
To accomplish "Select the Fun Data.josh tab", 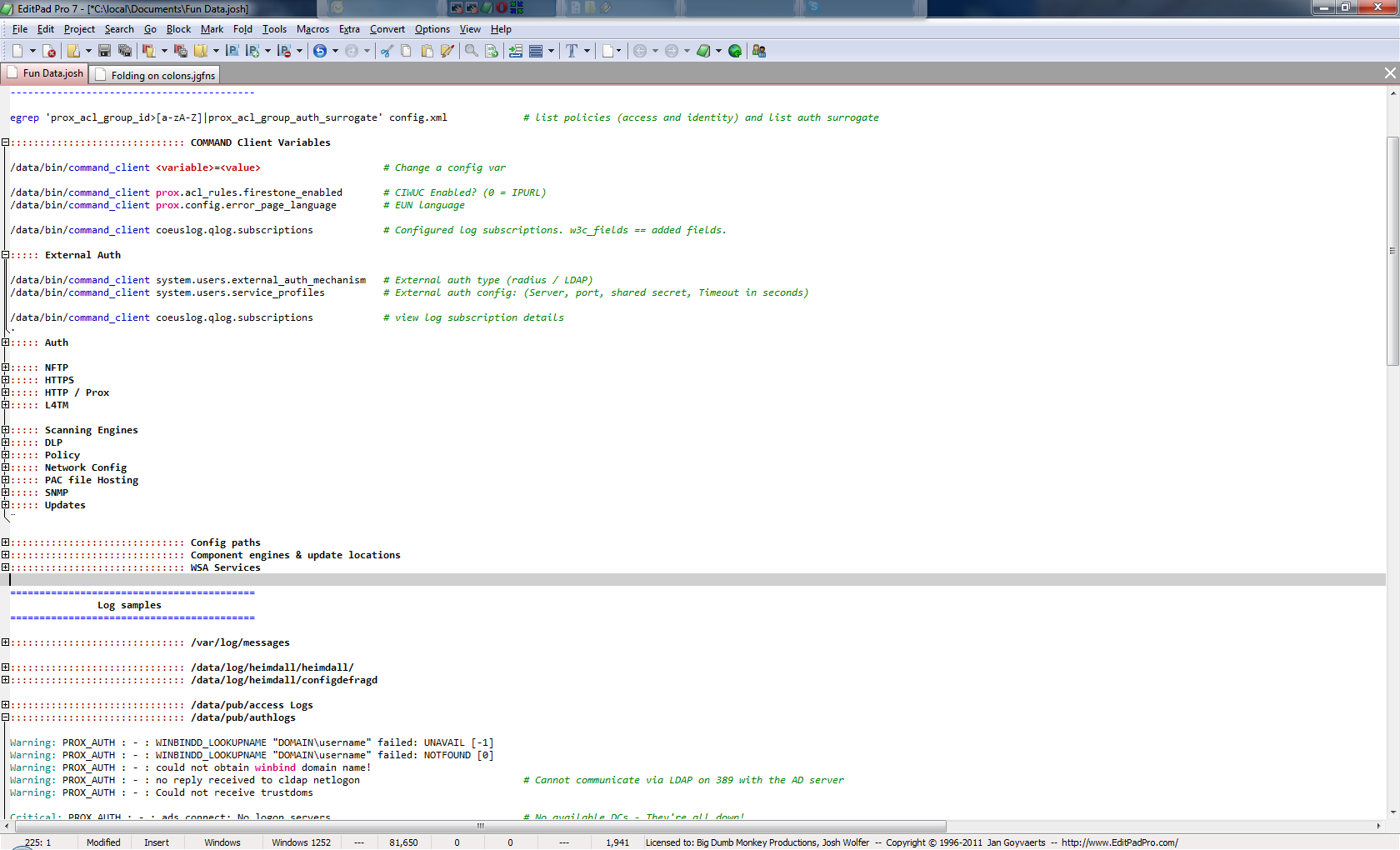I will [x=45, y=73].
